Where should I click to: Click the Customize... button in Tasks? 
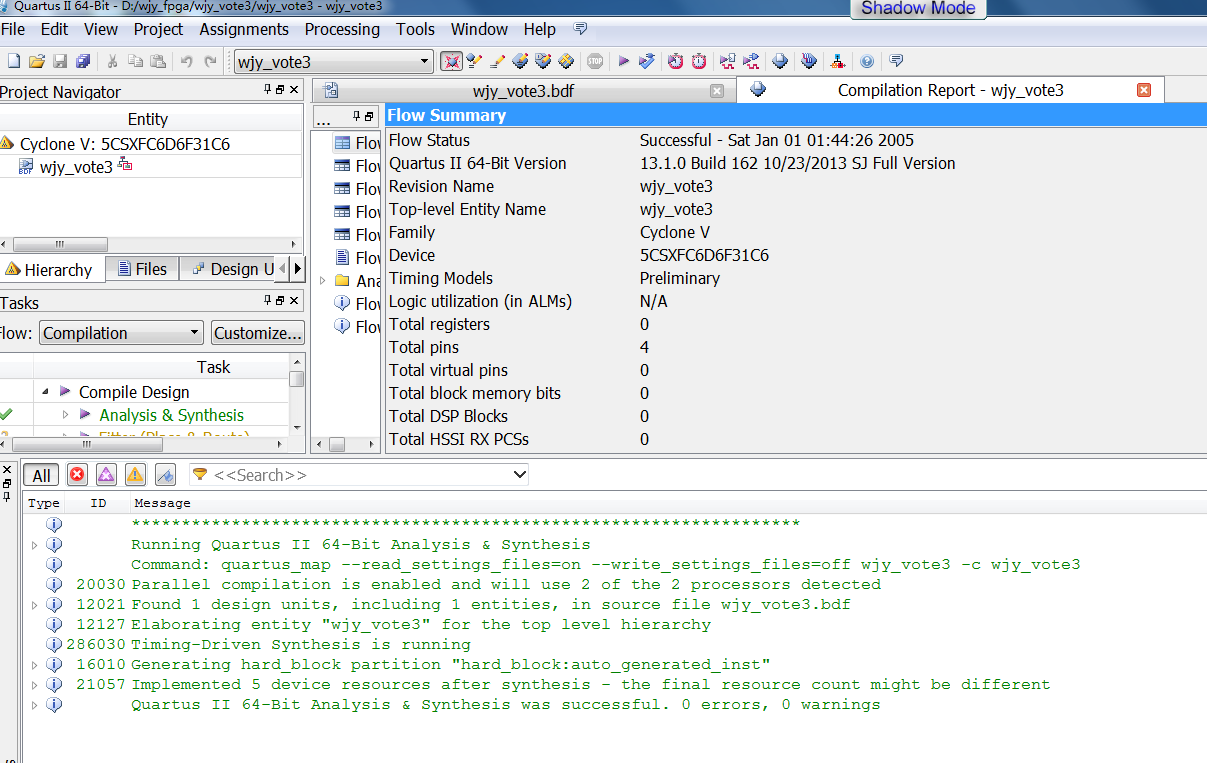click(x=257, y=333)
